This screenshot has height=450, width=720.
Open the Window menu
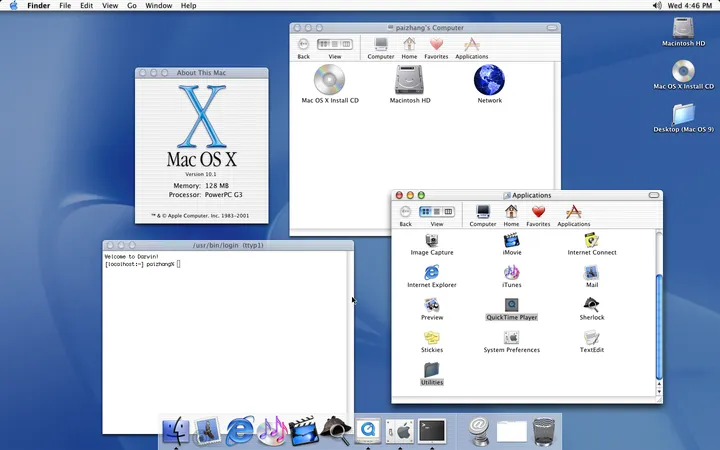tap(158, 6)
